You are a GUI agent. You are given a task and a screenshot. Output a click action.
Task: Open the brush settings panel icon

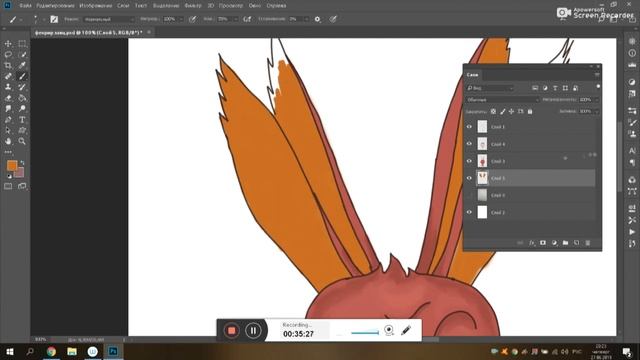[54, 19]
